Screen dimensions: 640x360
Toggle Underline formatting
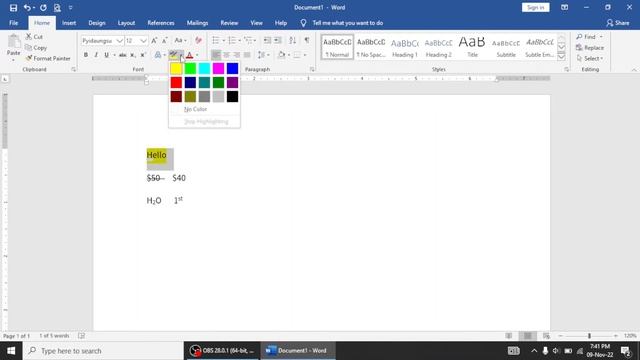click(106, 55)
